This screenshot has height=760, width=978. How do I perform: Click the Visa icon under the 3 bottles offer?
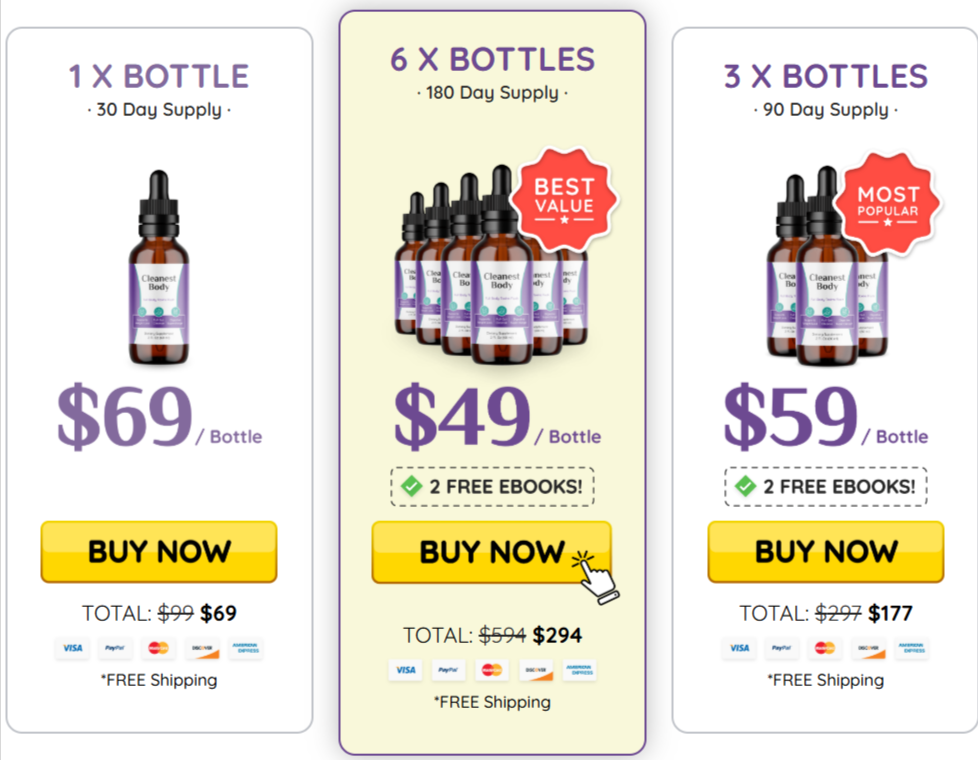[739, 648]
